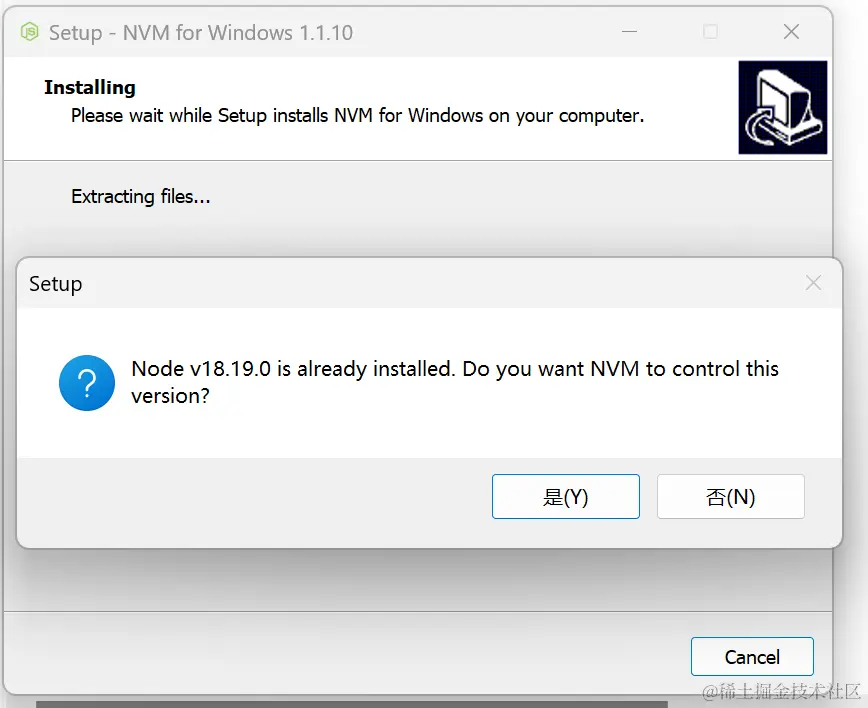This screenshot has height=708, width=868.
Task: Click the 'Setup' dialog title
Action: tap(55, 284)
